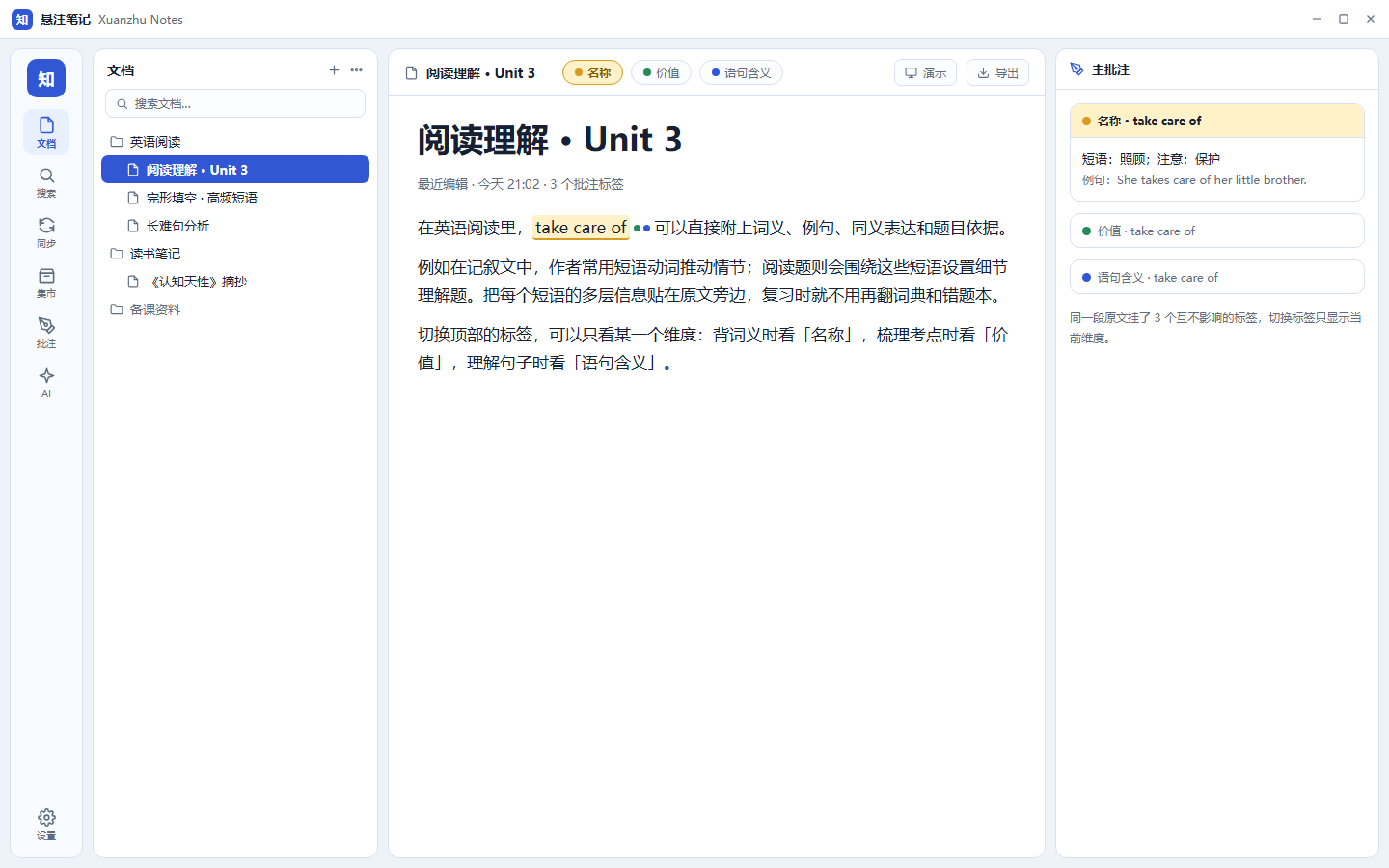
Task: Add a new document with plus icon
Action: point(334,70)
